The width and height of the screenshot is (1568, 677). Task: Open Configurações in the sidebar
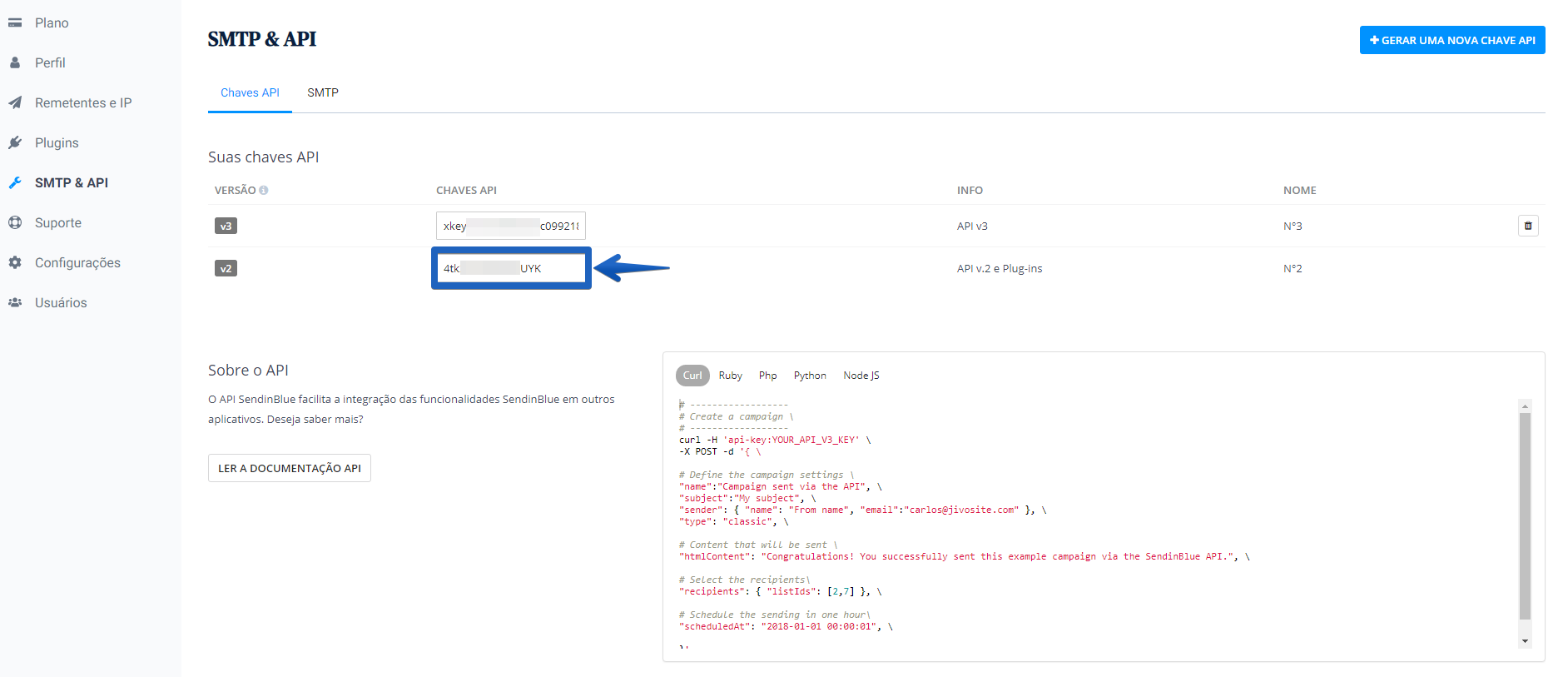tap(77, 262)
